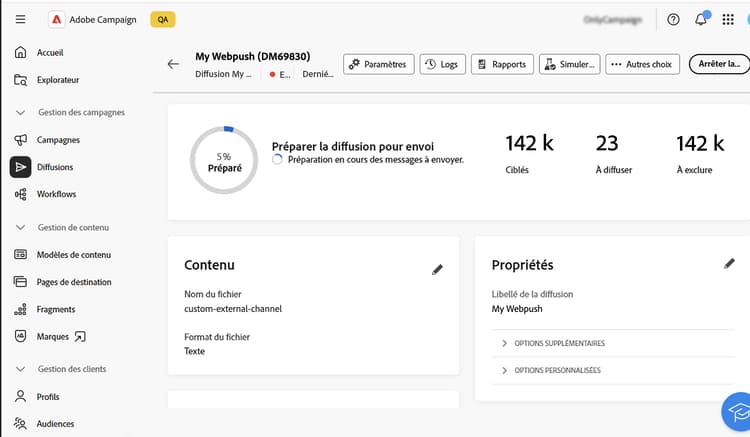
Task: Click the Audiences group icon
Action: pyautogui.click(x=21, y=423)
